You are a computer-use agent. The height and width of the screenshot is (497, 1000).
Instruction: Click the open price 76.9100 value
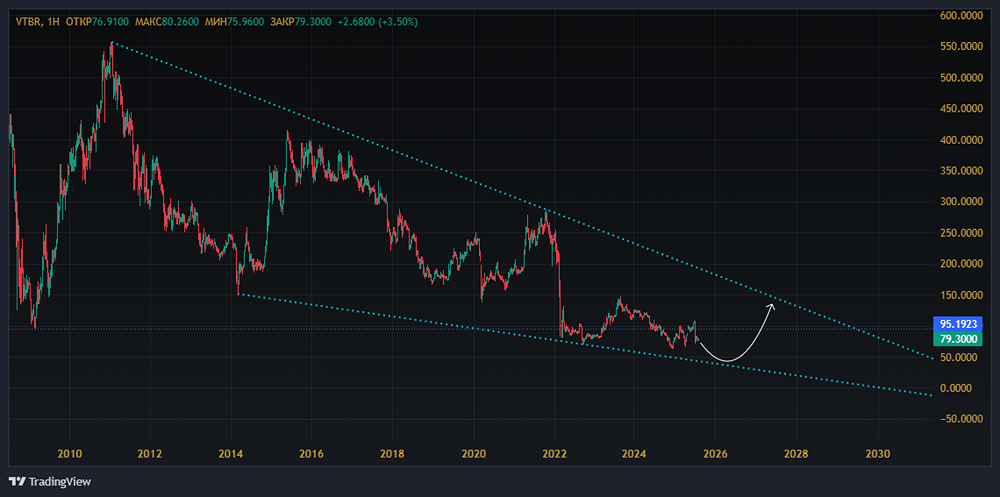click(x=110, y=22)
